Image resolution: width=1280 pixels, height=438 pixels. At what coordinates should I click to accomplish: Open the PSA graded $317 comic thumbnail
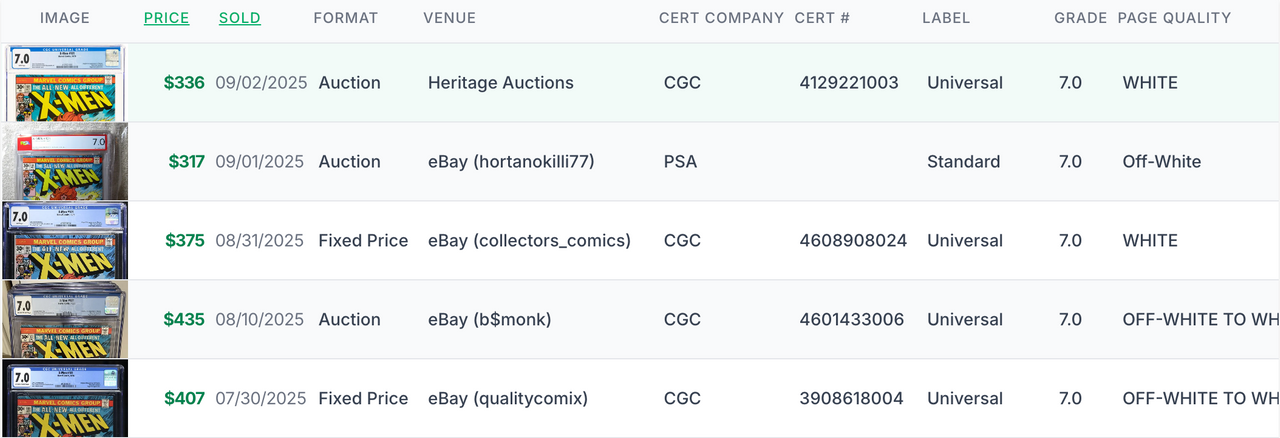pyautogui.click(x=65, y=162)
